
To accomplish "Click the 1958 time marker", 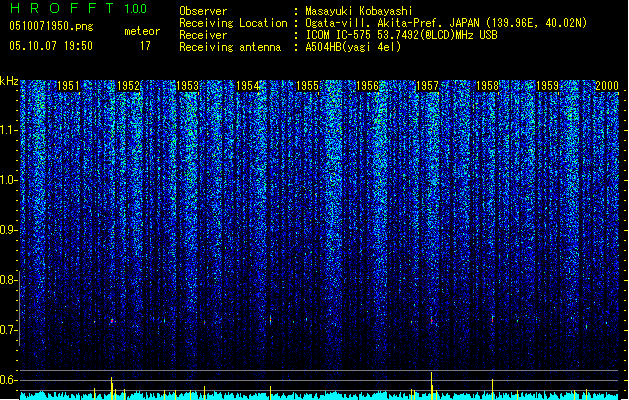I will [487, 86].
